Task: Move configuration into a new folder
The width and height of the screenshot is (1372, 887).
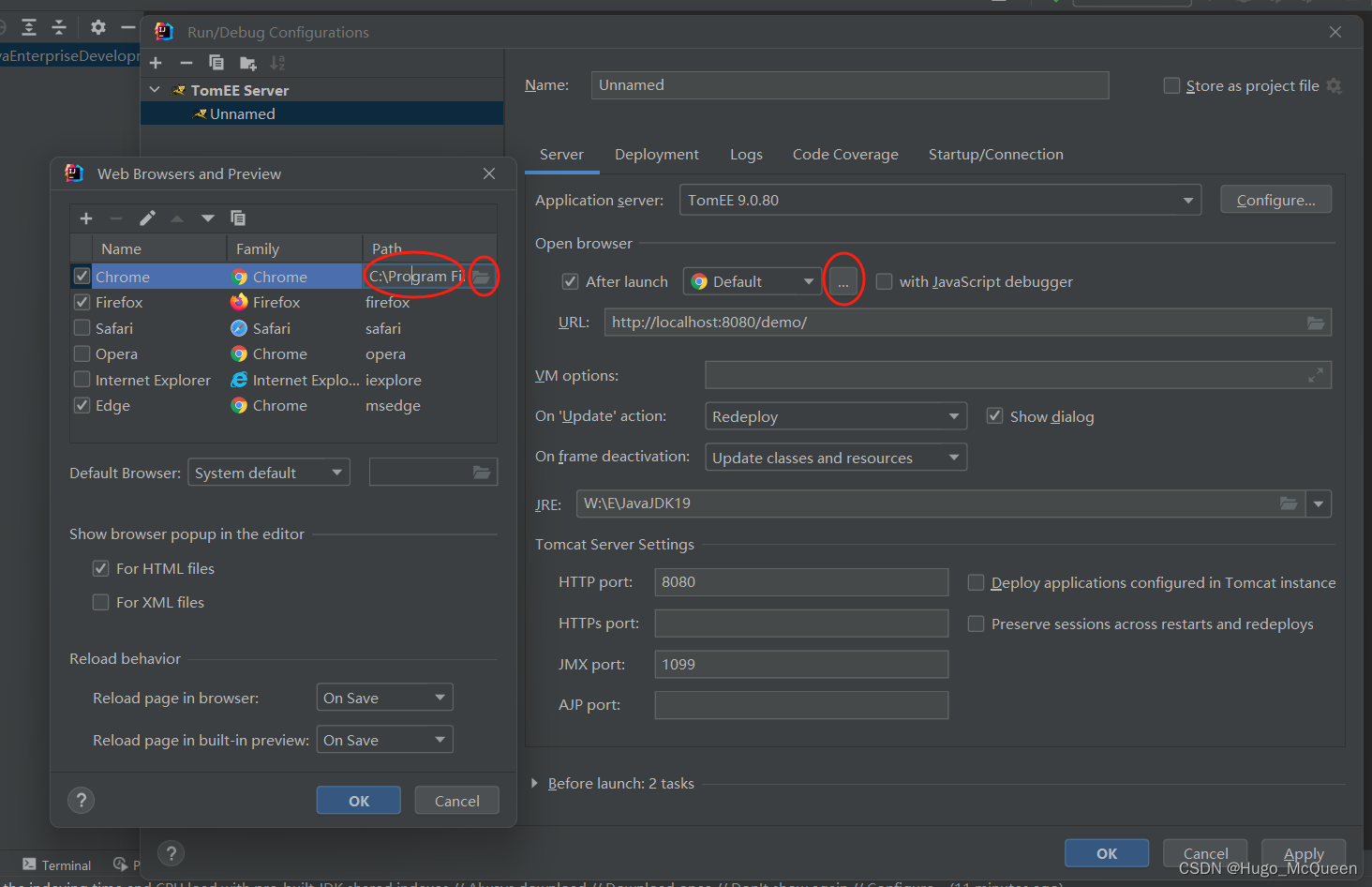Action: pyautogui.click(x=247, y=63)
